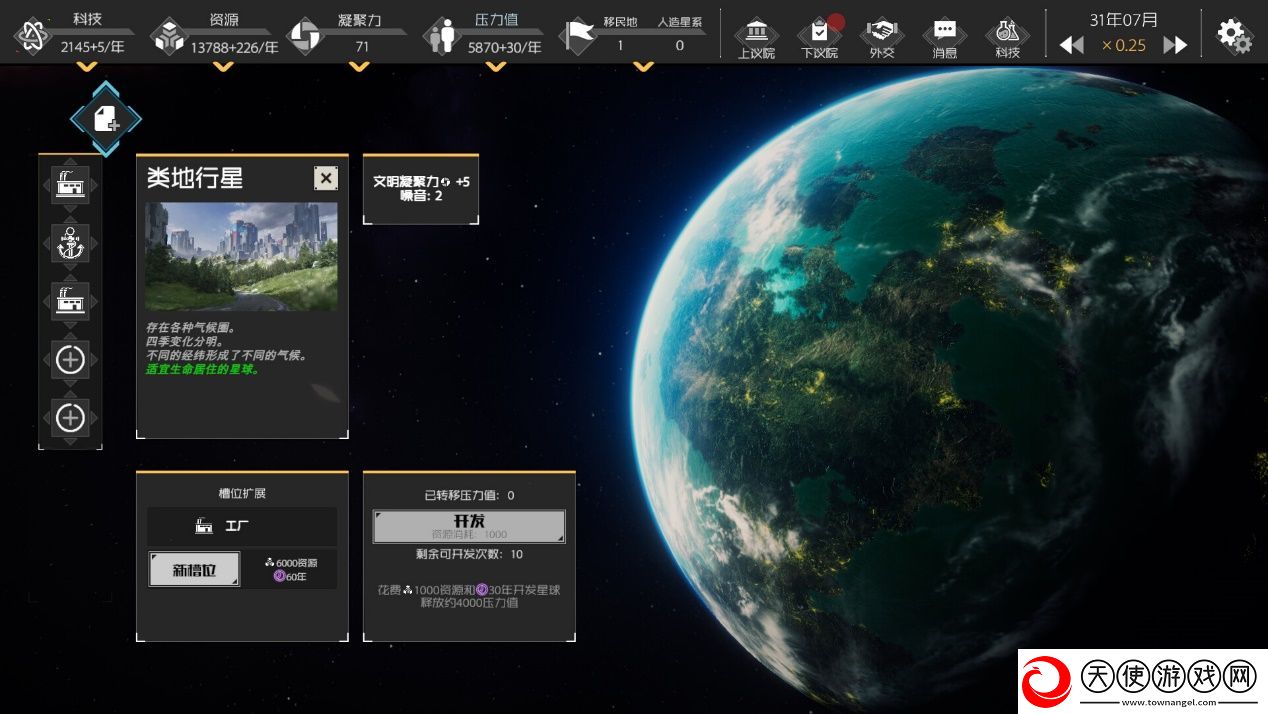Select the factory slot above the anchor slot

pos(70,186)
